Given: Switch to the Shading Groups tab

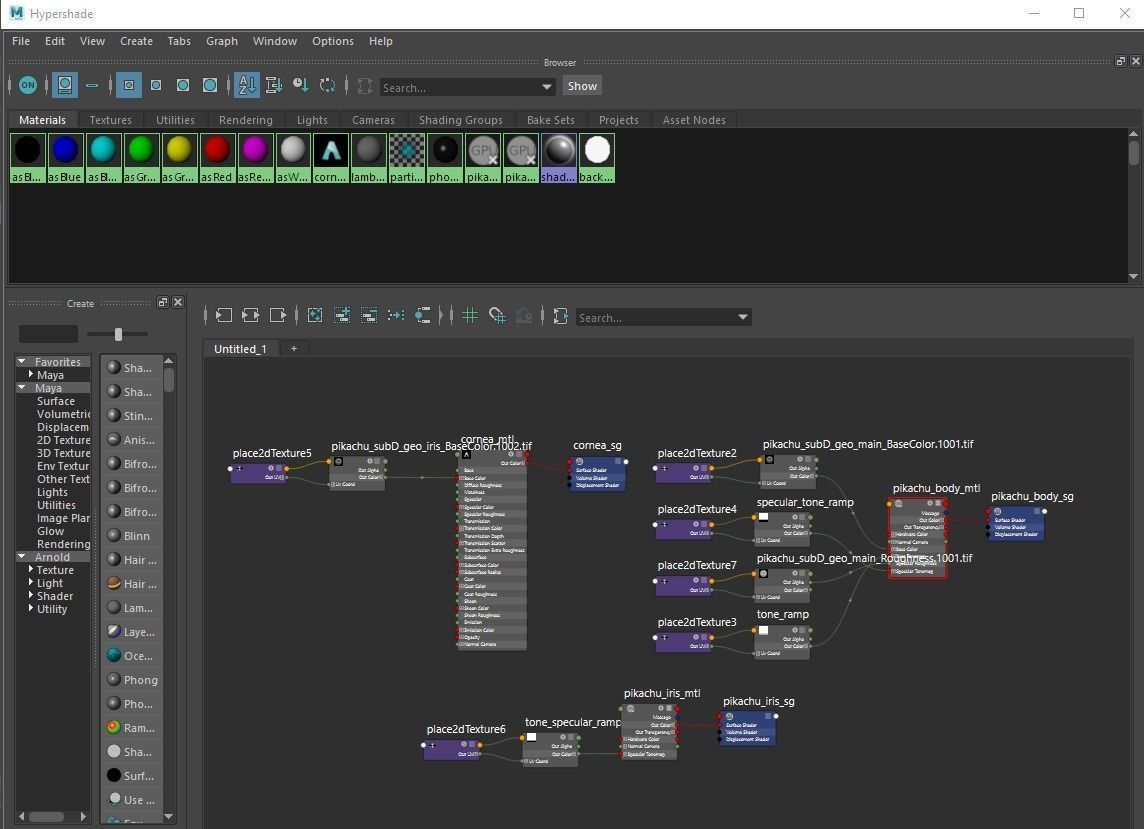Looking at the screenshot, I should (460, 120).
